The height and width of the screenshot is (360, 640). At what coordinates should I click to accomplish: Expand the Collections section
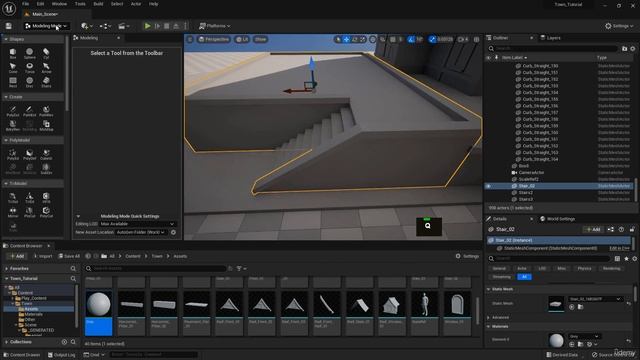pos(7,342)
